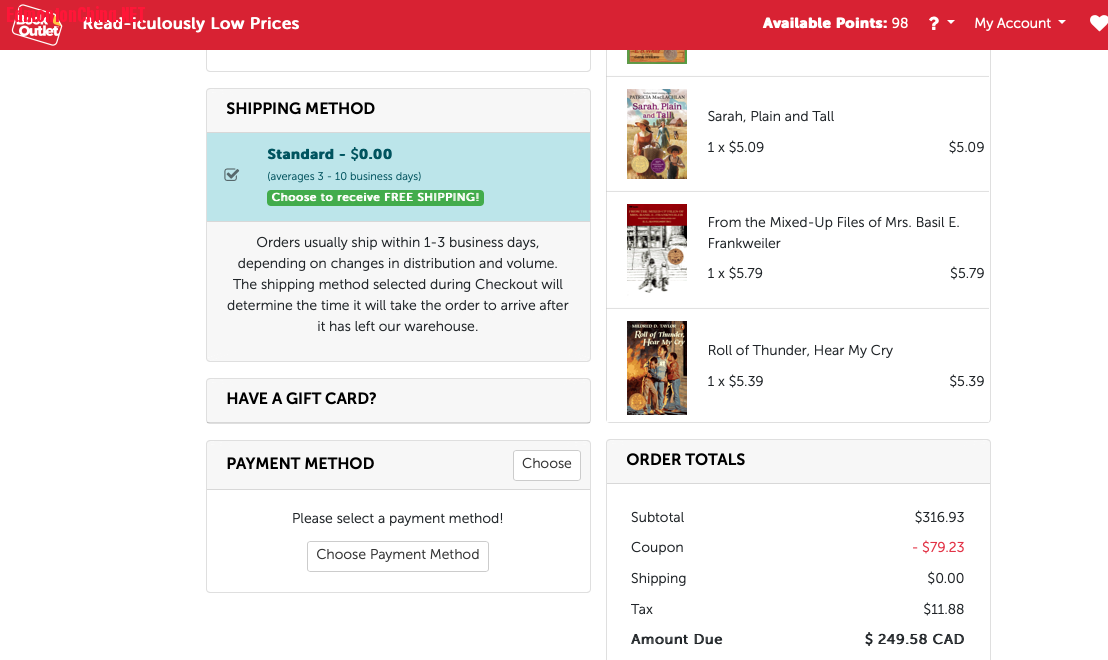The height and width of the screenshot is (660, 1108).
Task: Click the 1 x $5.79 quantity line
Action: pyautogui.click(x=735, y=273)
